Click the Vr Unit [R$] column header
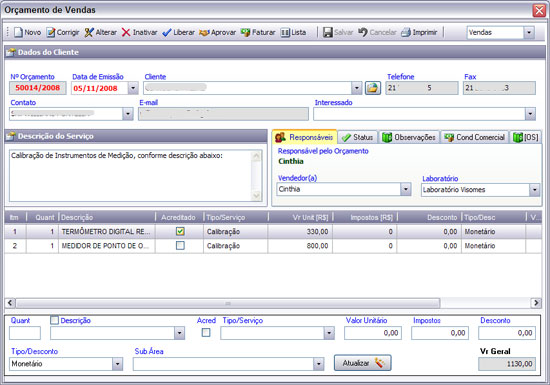The width and height of the screenshot is (550, 385). (301, 217)
